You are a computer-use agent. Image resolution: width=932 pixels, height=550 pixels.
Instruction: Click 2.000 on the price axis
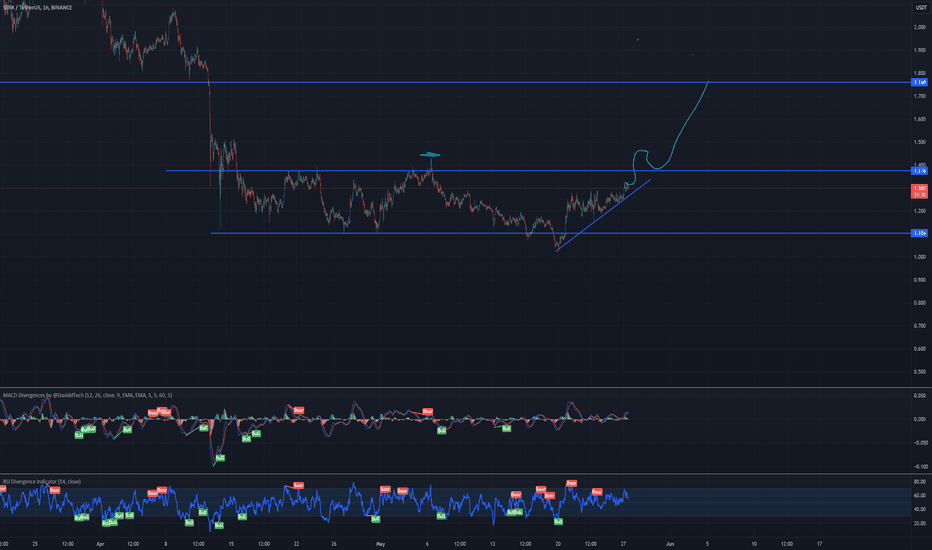(920, 27)
